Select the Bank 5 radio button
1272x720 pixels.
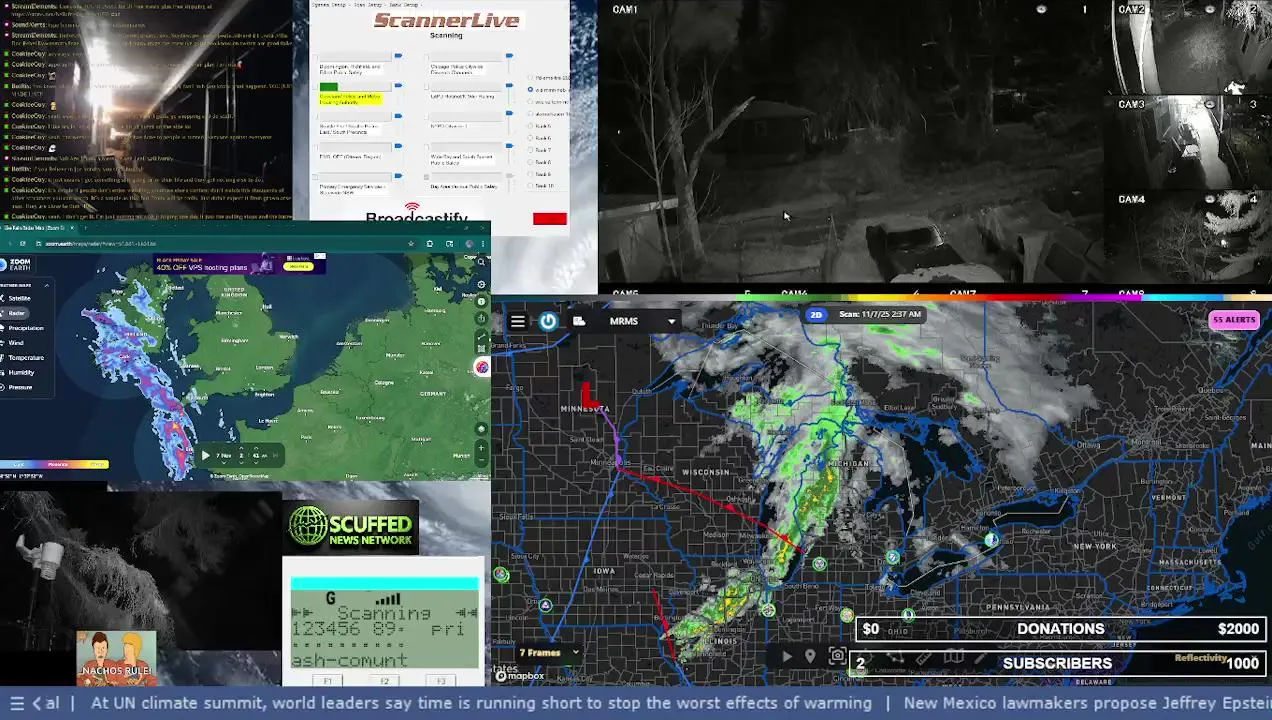(x=530, y=126)
